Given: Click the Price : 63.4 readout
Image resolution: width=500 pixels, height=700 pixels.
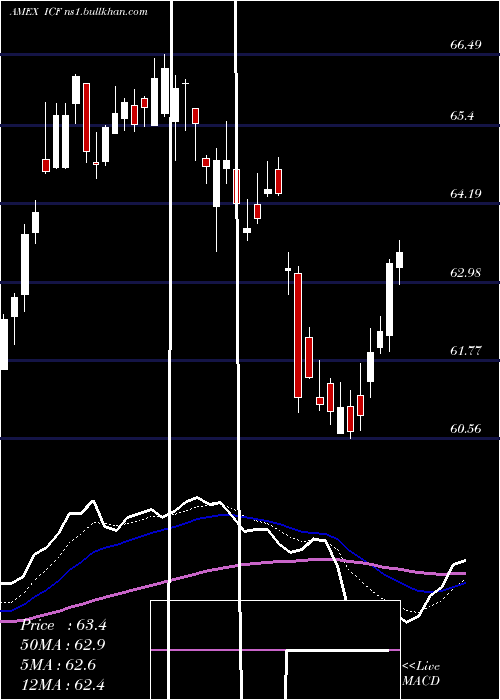Looking at the screenshot, I should tap(63, 625).
